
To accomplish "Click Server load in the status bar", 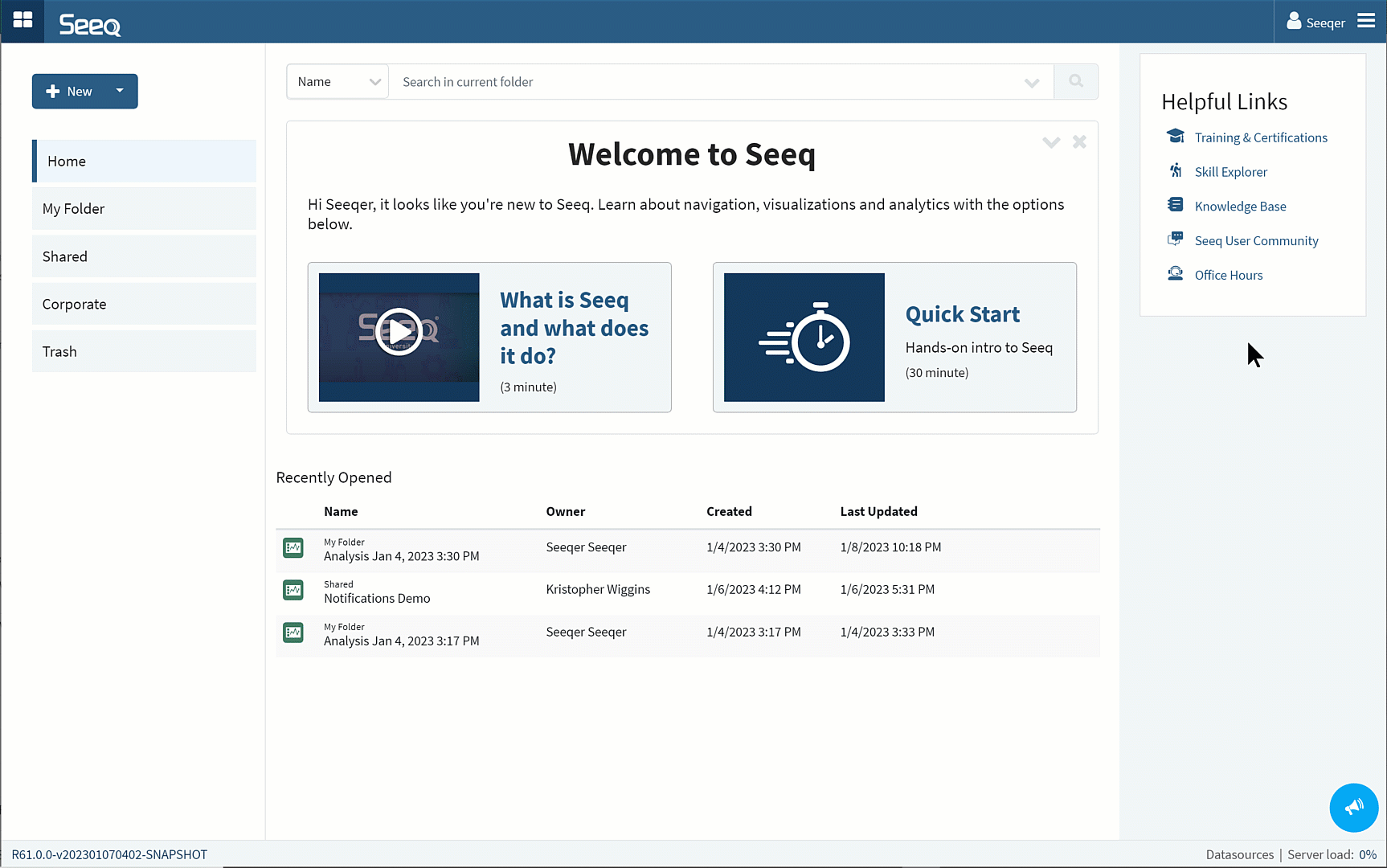I will pos(1332,855).
